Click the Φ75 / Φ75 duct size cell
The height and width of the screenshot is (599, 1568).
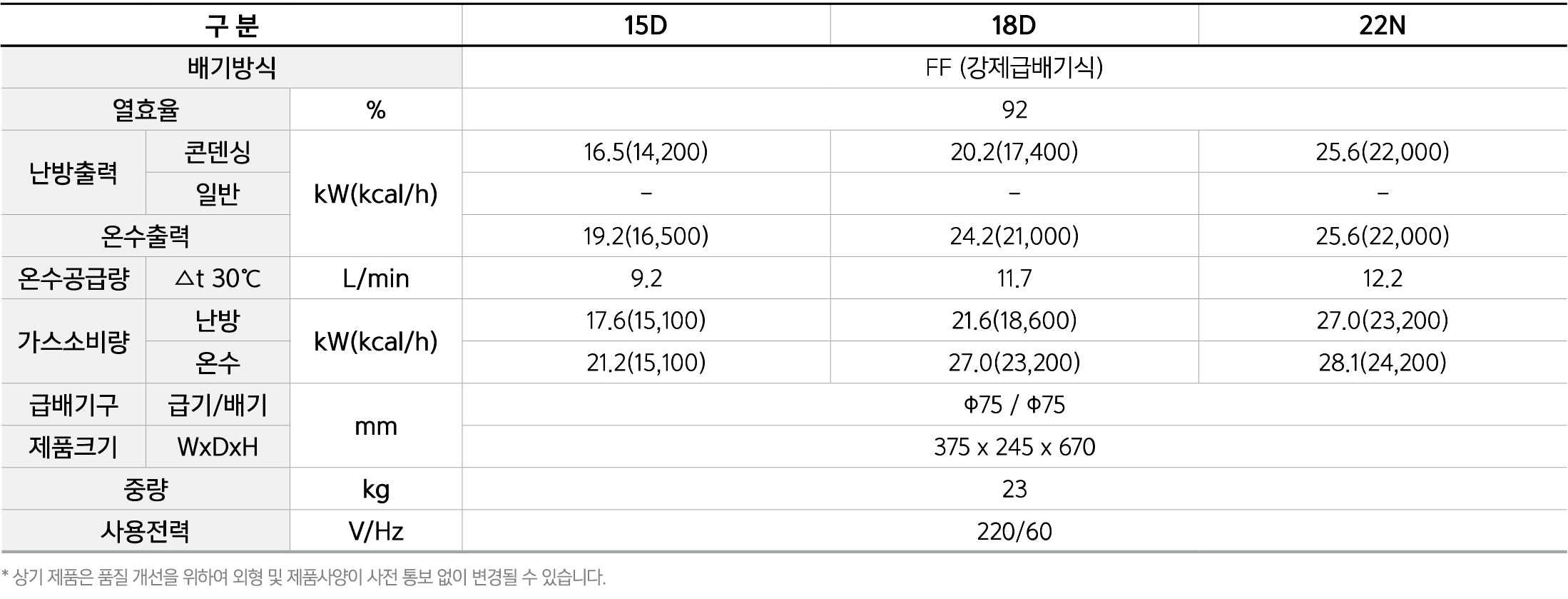[1014, 405]
